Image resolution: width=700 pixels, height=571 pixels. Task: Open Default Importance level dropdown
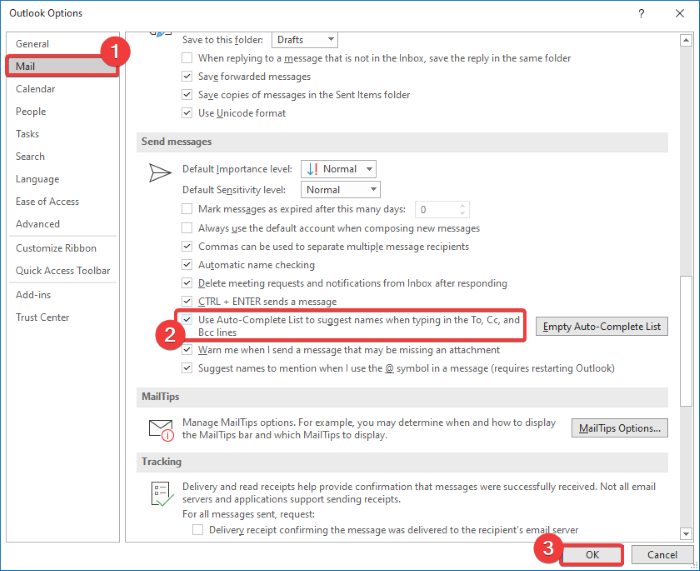338,169
